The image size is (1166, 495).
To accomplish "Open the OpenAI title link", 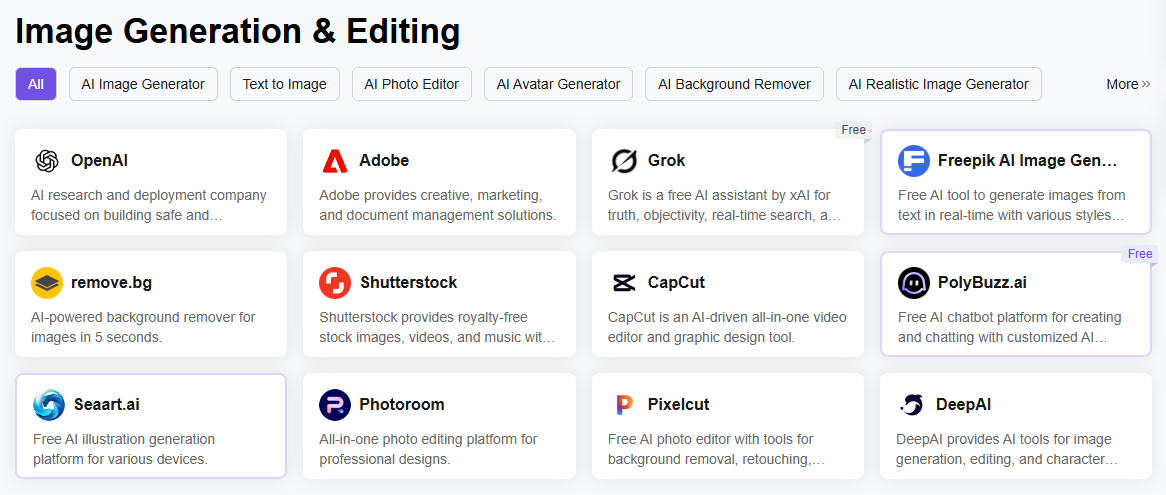I will click(x=100, y=161).
